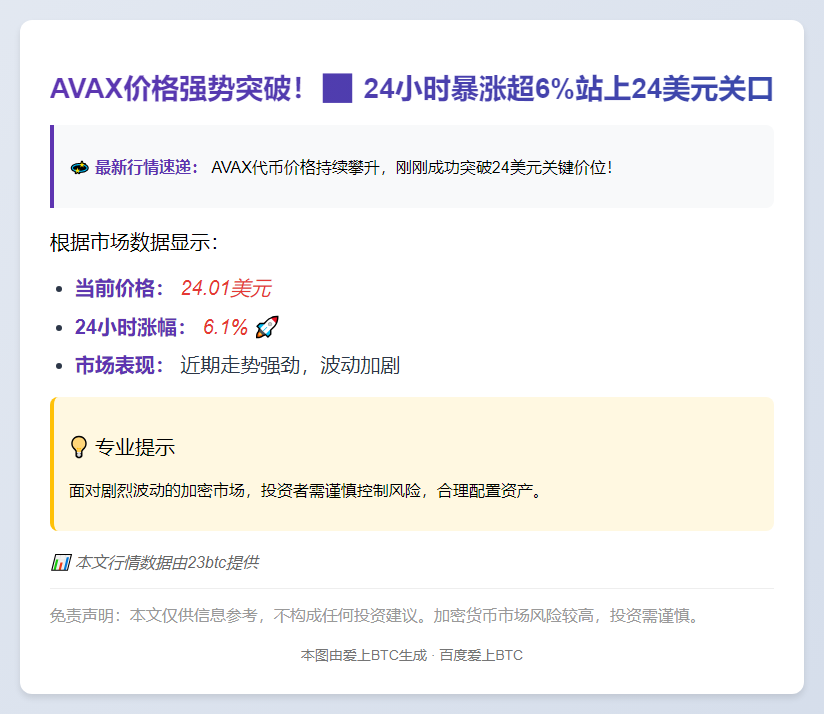Click the lightbulb icon beside 专业提示
The image size is (824, 714).
[x=79, y=447]
